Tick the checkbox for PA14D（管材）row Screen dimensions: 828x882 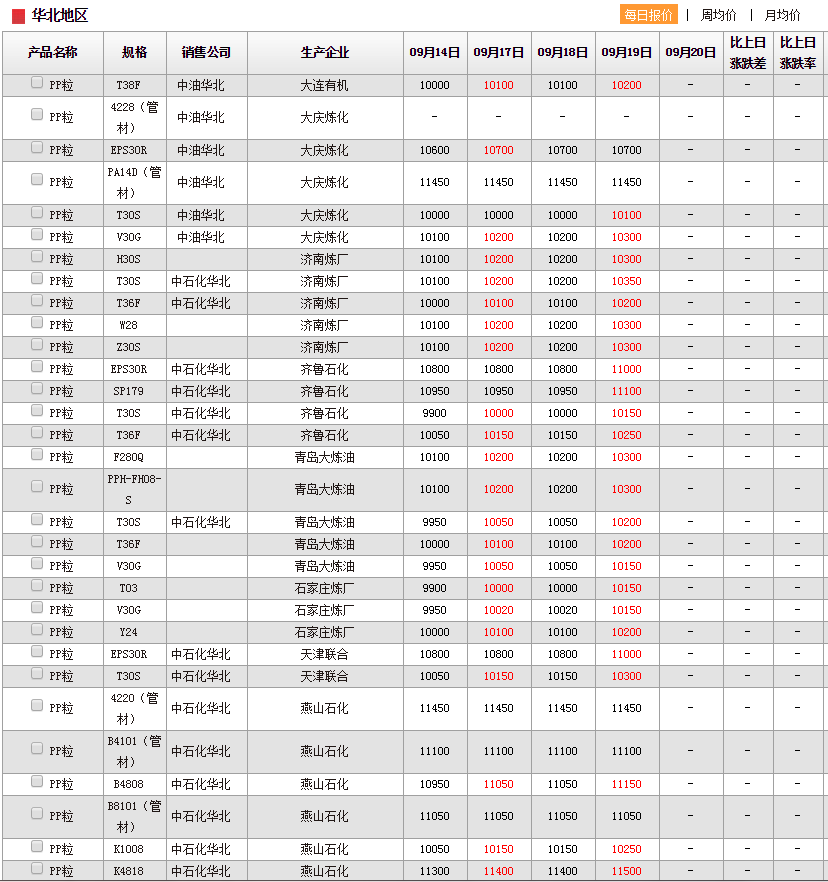(37, 179)
